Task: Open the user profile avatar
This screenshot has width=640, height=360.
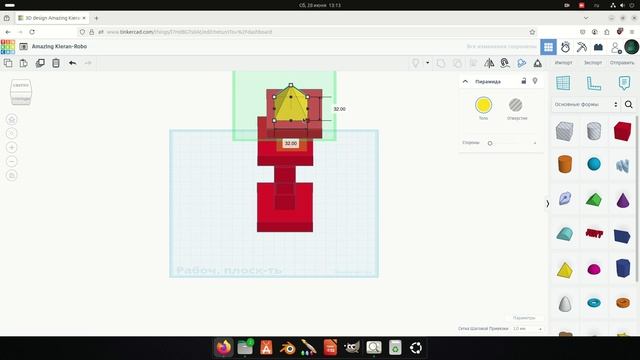Action: 631,47
